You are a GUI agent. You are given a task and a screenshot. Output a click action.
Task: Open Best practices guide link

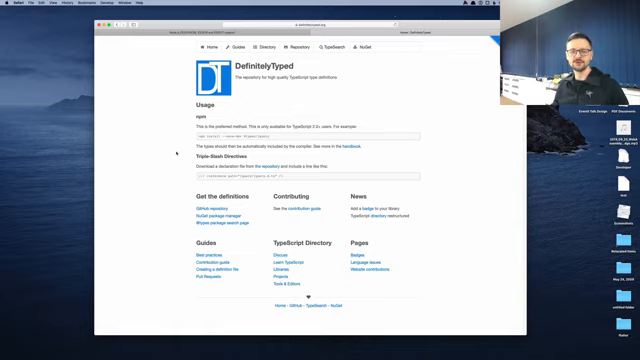209,255
